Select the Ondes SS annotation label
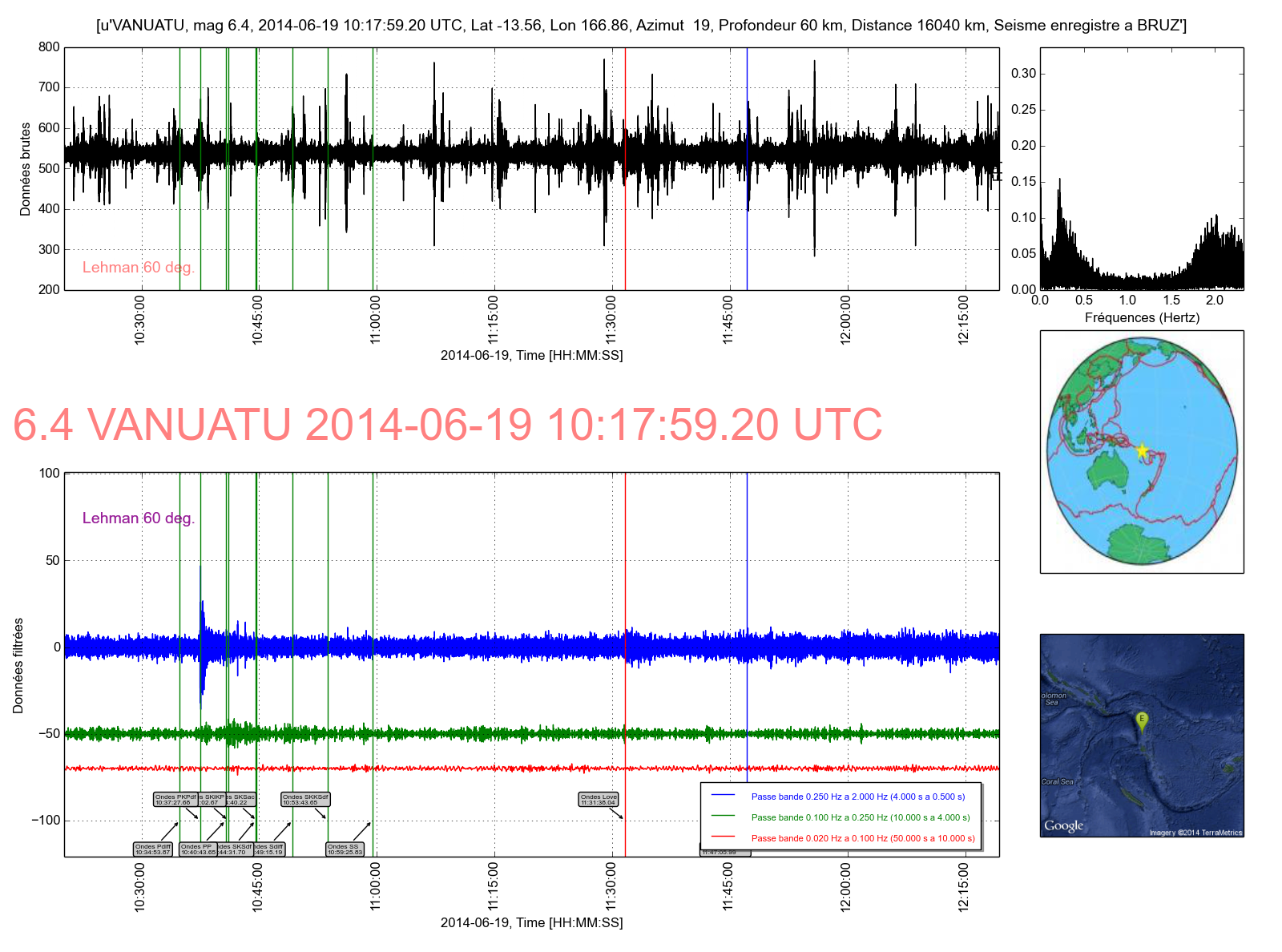Screen dimensions: 1282x952 tap(345, 849)
